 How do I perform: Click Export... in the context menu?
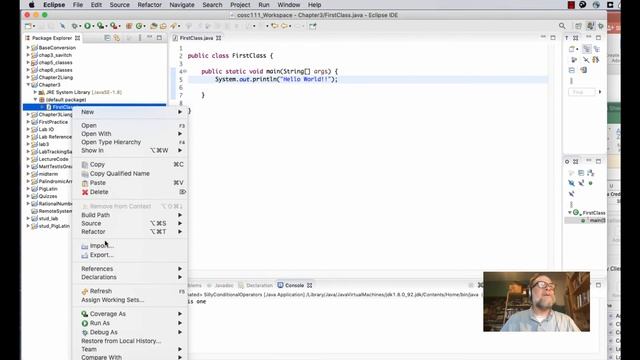(130, 255)
